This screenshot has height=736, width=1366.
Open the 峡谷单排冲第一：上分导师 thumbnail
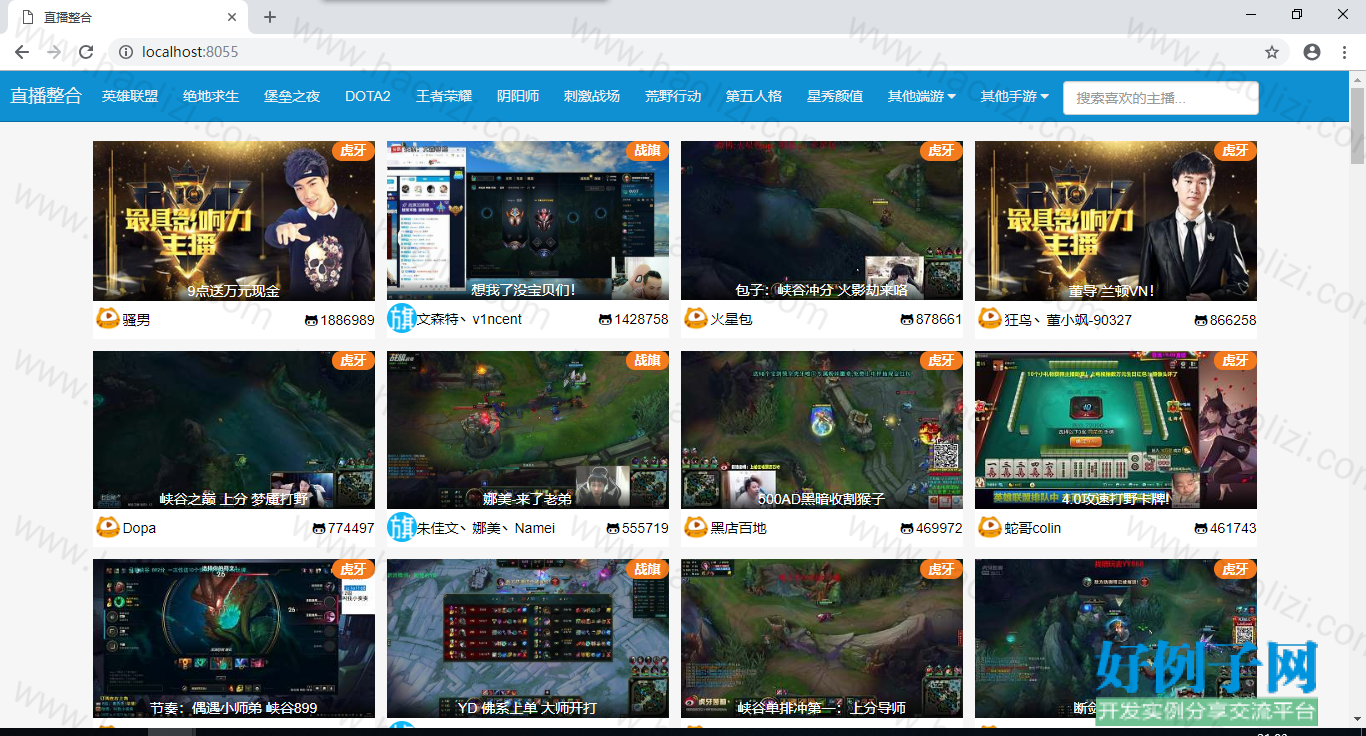click(822, 638)
